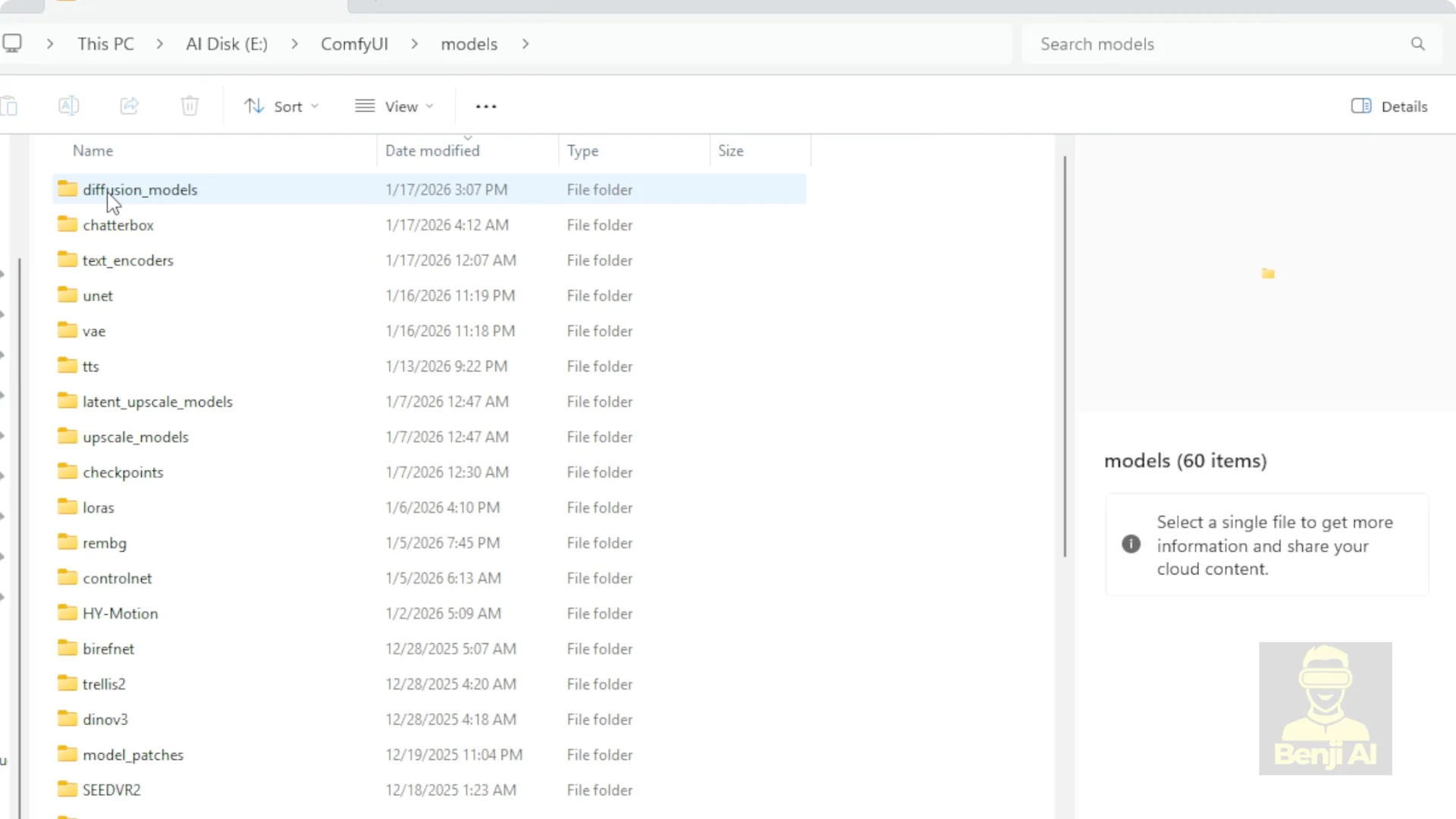This screenshot has width=1456, height=819.
Task: Sort by Name column header
Action: (x=93, y=151)
